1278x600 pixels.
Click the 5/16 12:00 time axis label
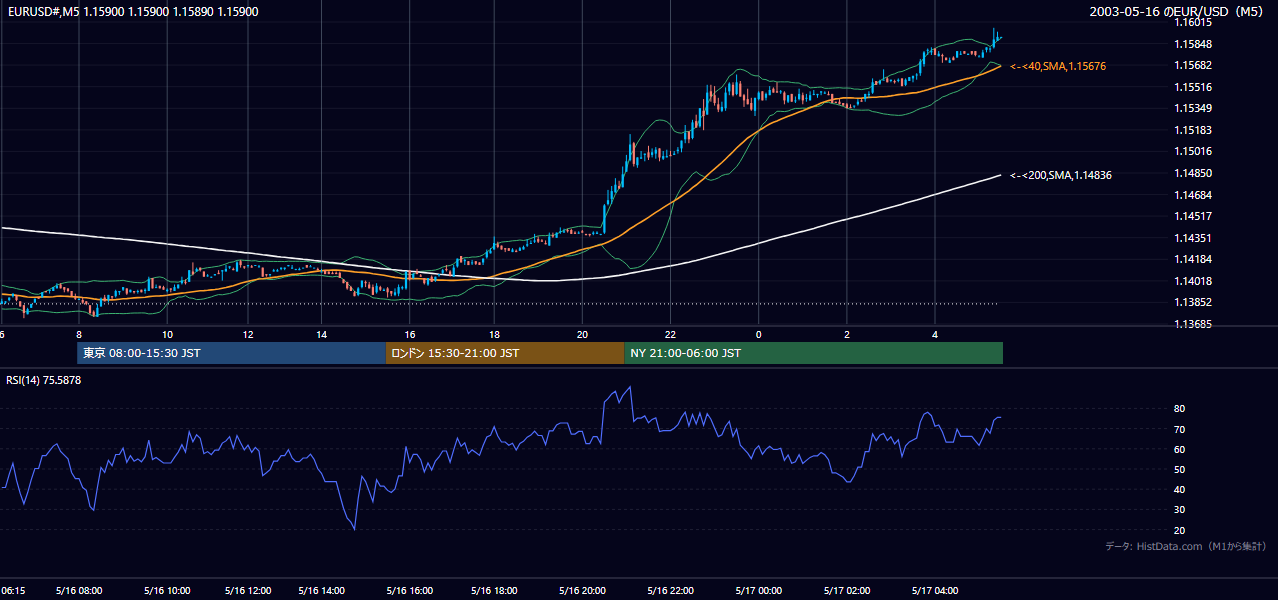point(249,591)
